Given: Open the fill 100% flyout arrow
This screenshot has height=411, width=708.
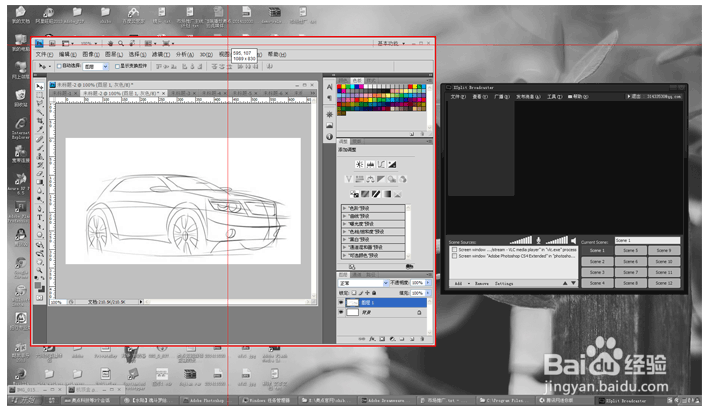Looking at the screenshot, I should [428, 293].
